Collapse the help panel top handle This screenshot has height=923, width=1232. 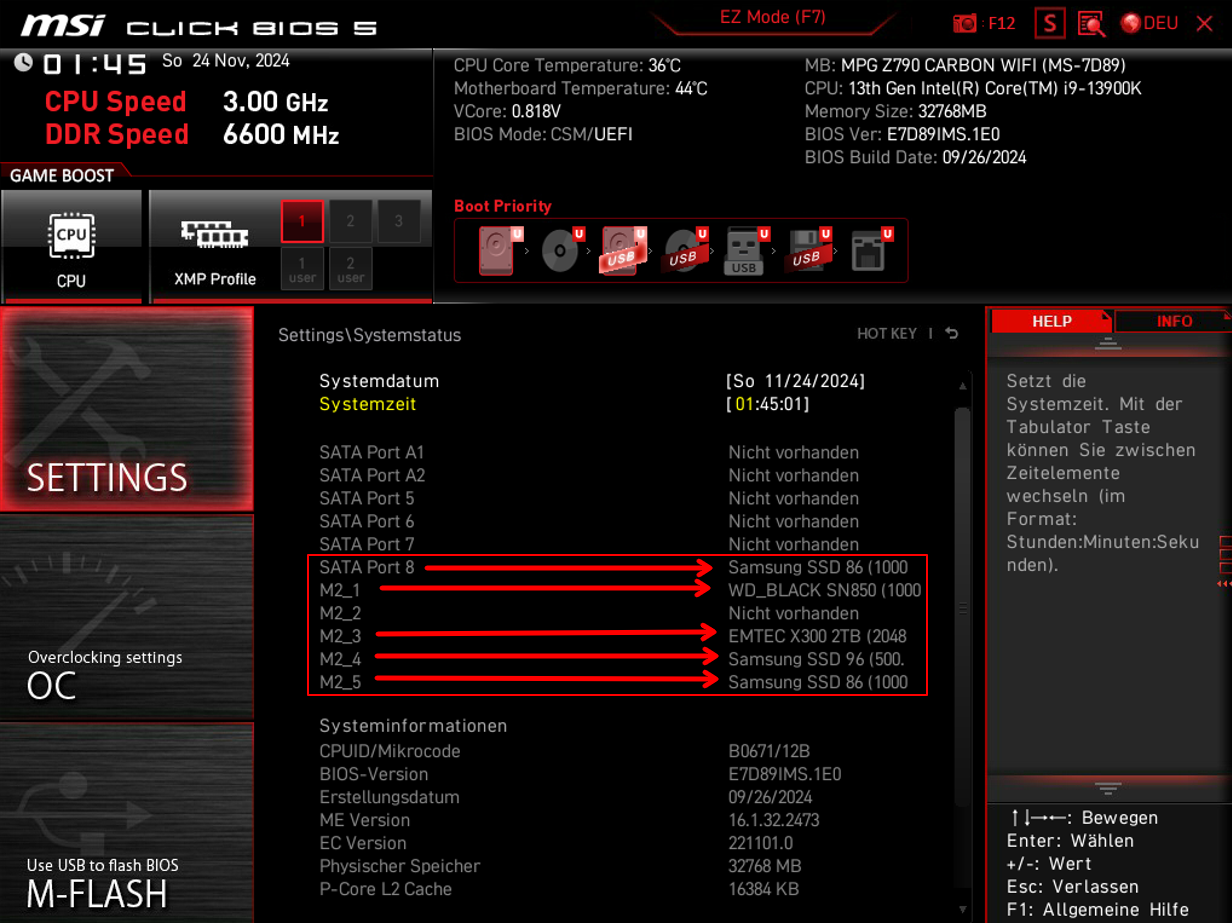point(1107,345)
